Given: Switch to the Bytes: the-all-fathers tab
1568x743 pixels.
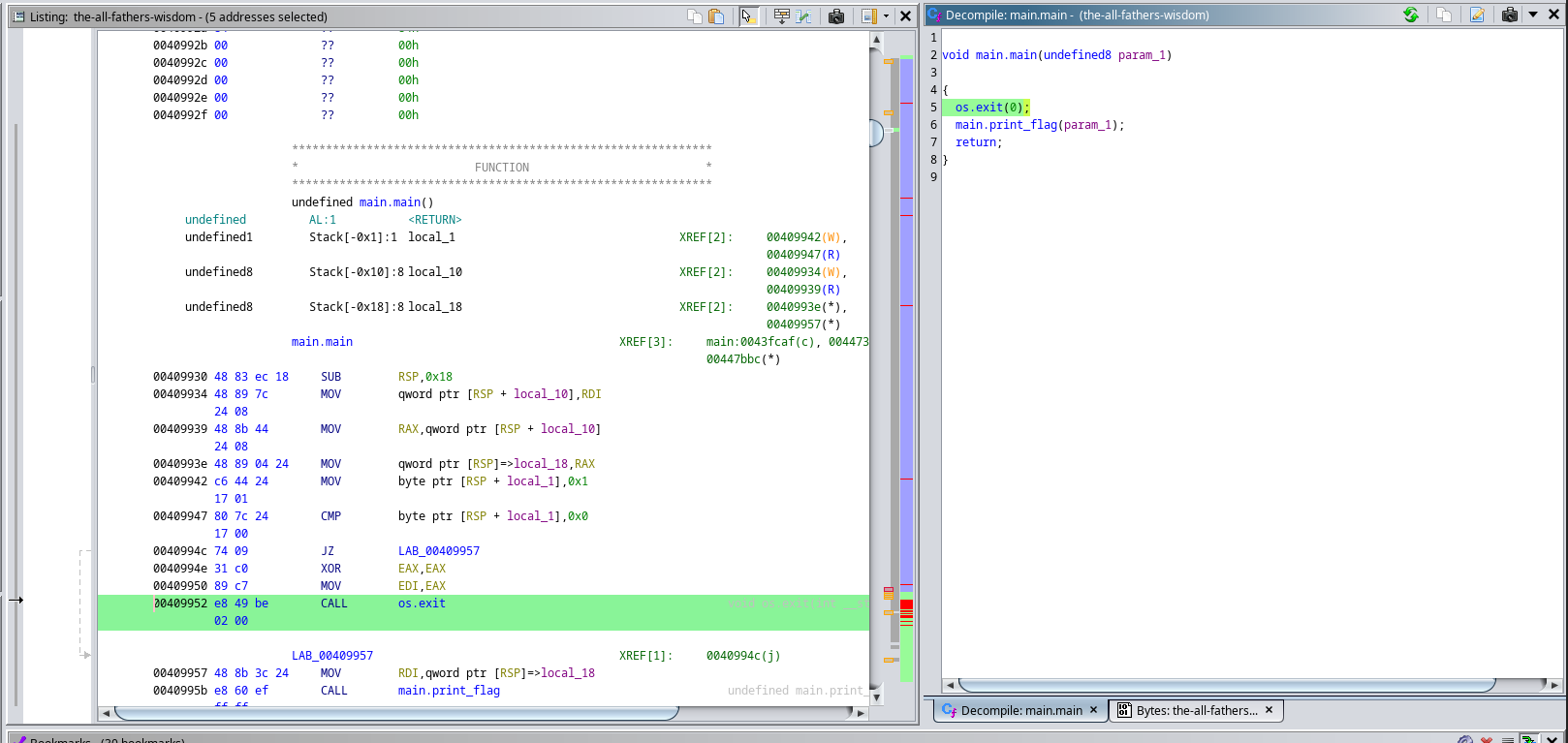Looking at the screenshot, I should pyautogui.click(x=1197, y=710).
